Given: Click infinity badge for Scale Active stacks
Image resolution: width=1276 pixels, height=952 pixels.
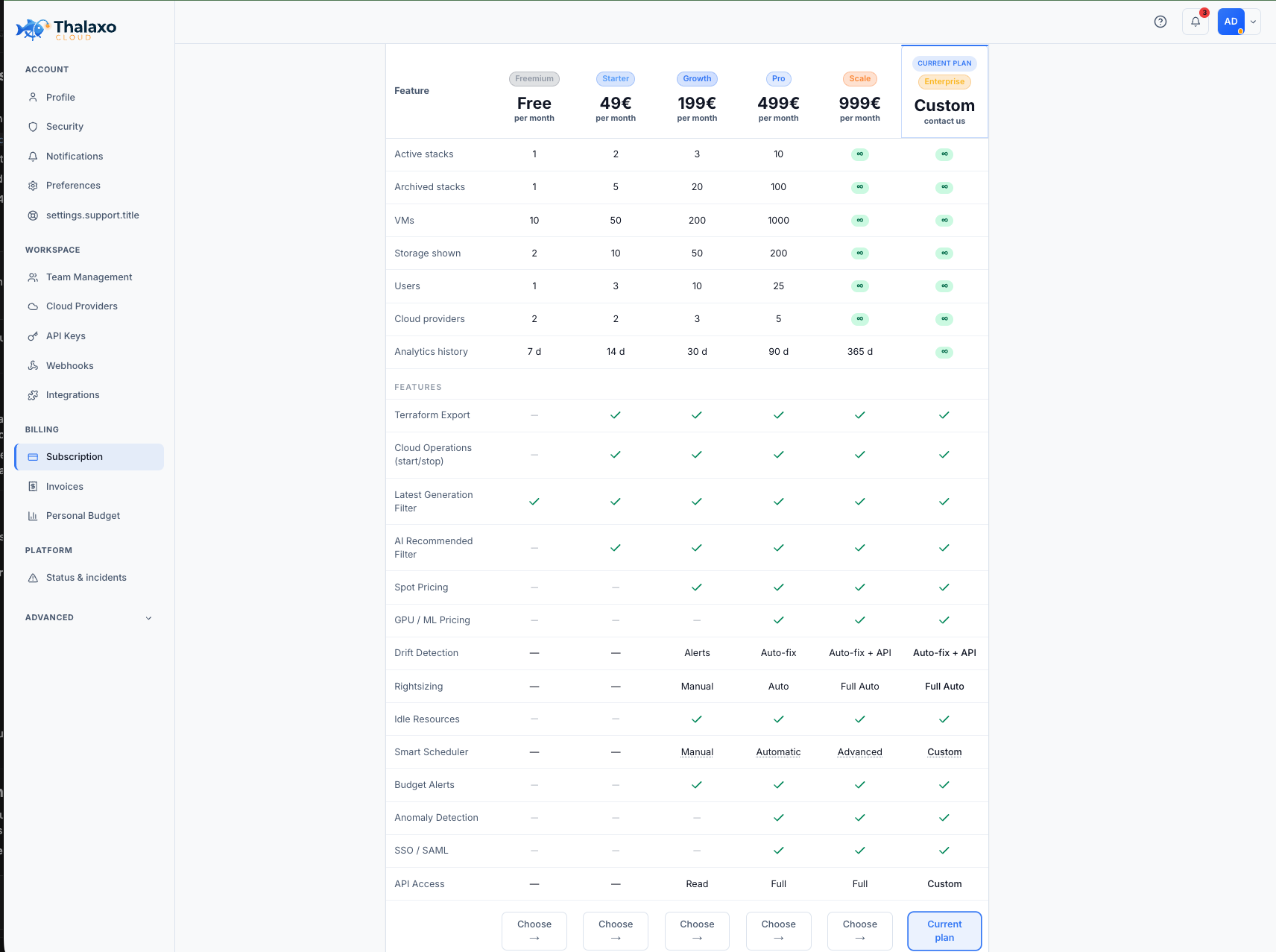Looking at the screenshot, I should (x=860, y=154).
